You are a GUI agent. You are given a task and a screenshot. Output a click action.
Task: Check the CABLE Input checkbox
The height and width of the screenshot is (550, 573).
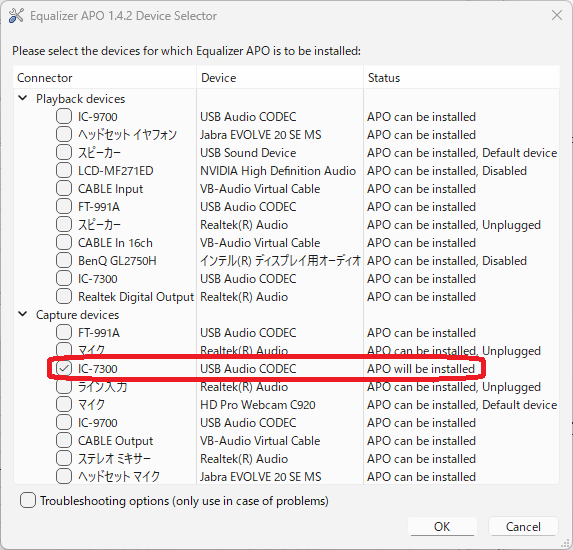pos(64,189)
